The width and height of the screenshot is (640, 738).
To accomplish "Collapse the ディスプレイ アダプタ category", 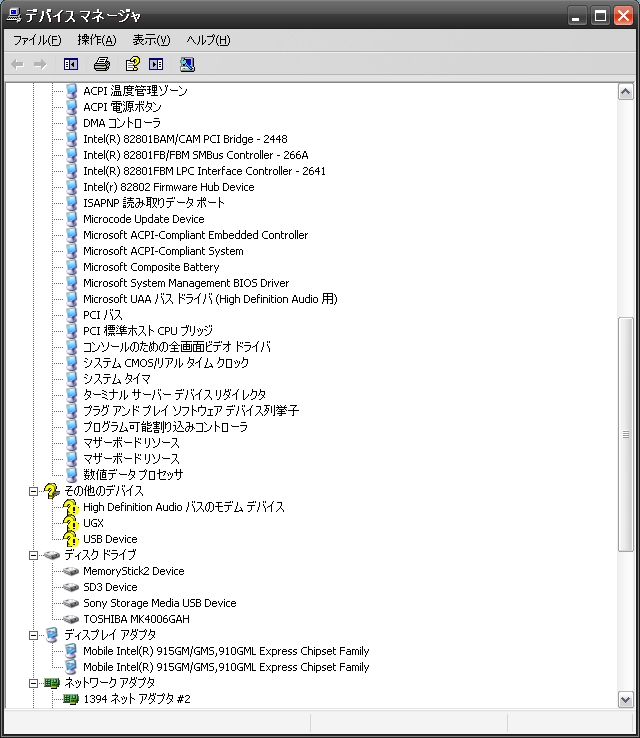I will (x=33, y=635).
